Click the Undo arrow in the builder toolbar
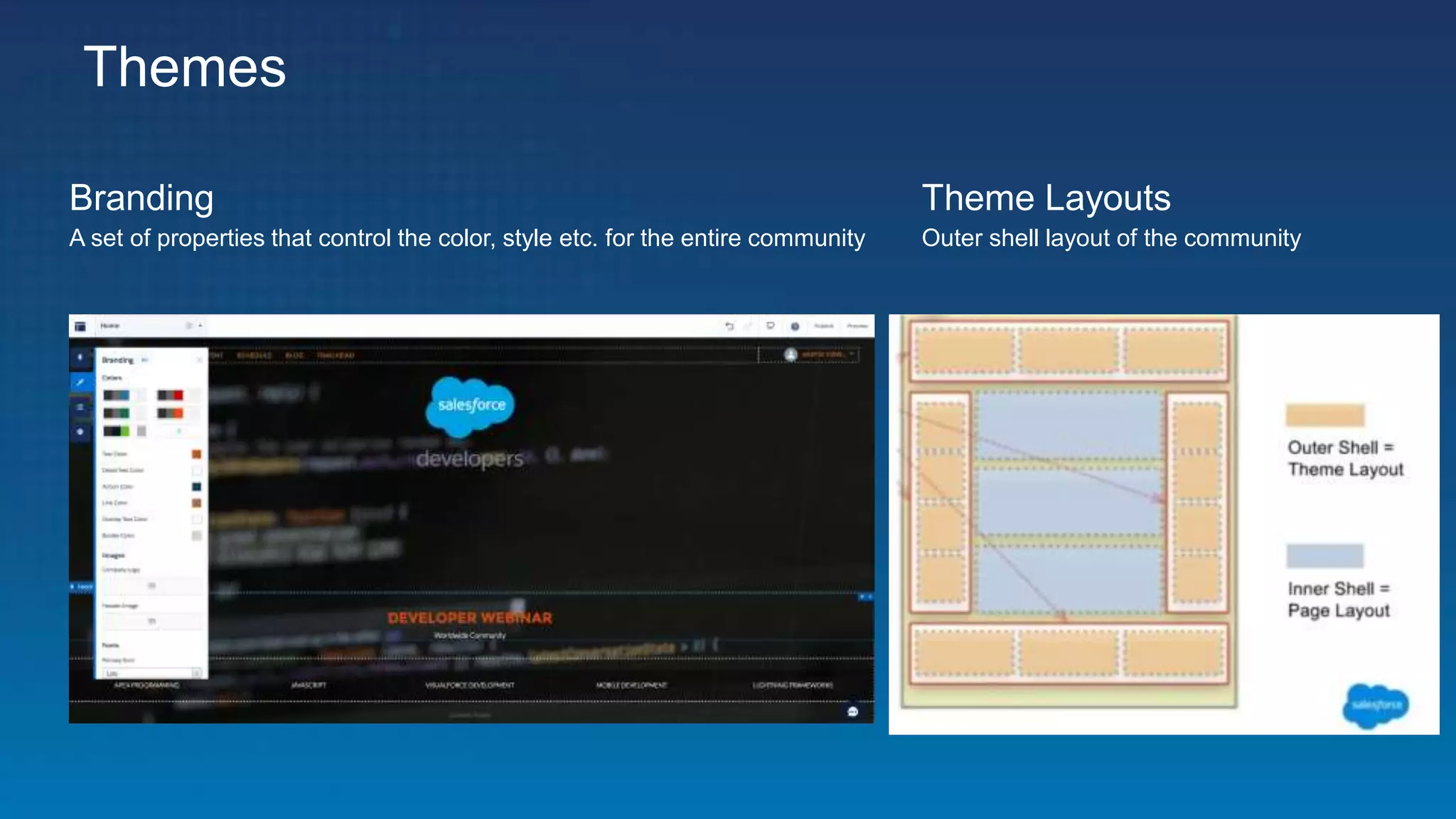 click(x=729, y=326)
